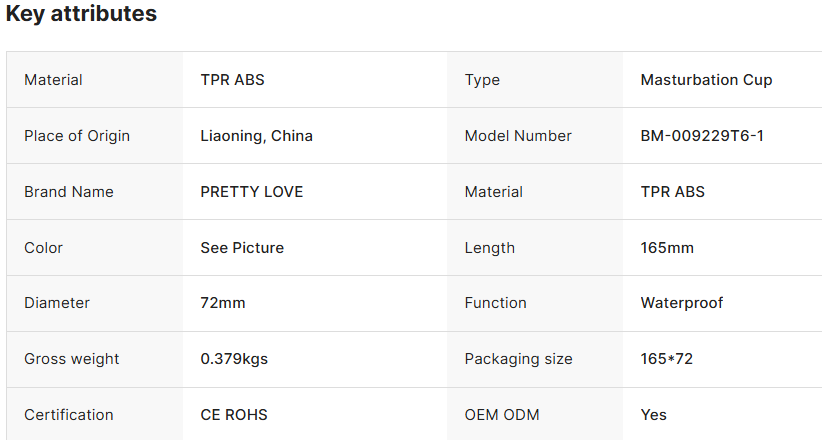The image size is (822, 440).
Task: Select the Place of Origin label
Action: [77, 136]
